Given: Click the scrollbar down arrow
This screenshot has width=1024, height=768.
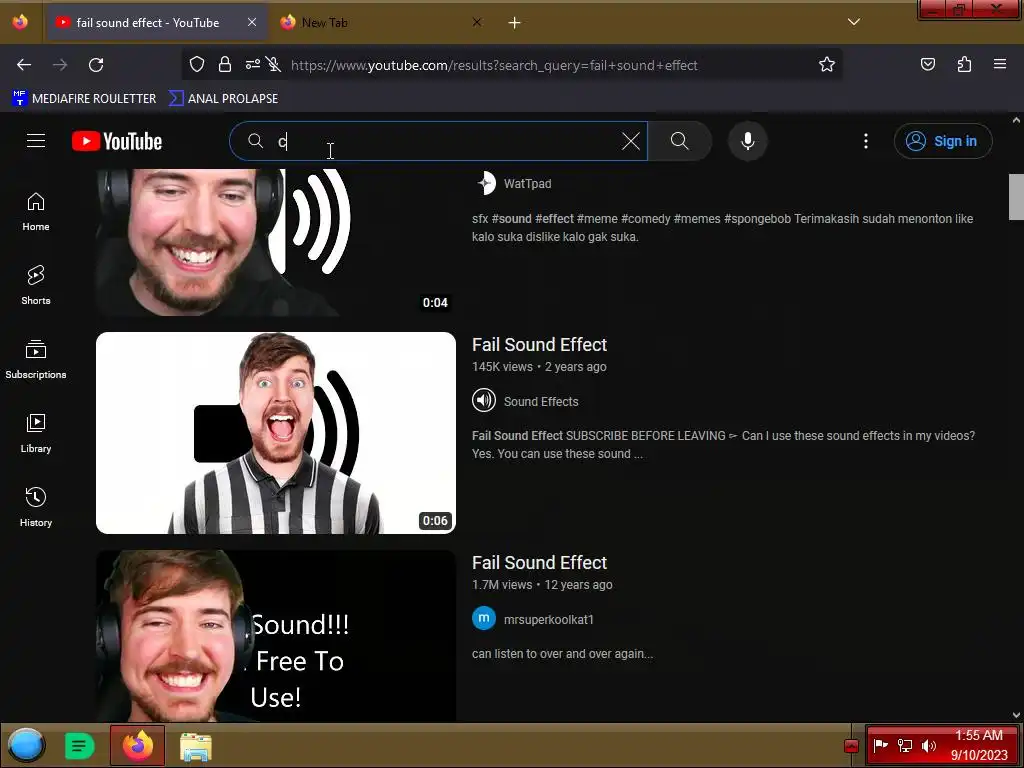Looking at the screenshot, I should click(x=1016, y=715).
